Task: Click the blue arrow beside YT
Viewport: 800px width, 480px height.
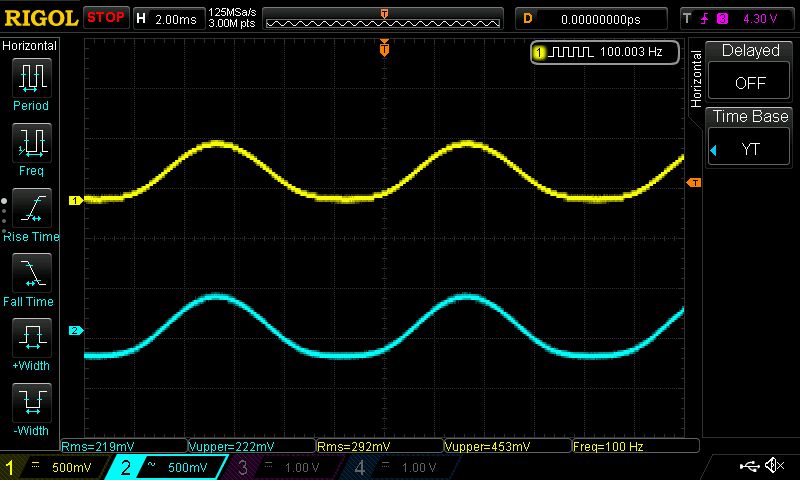Action: pos(714,150)
